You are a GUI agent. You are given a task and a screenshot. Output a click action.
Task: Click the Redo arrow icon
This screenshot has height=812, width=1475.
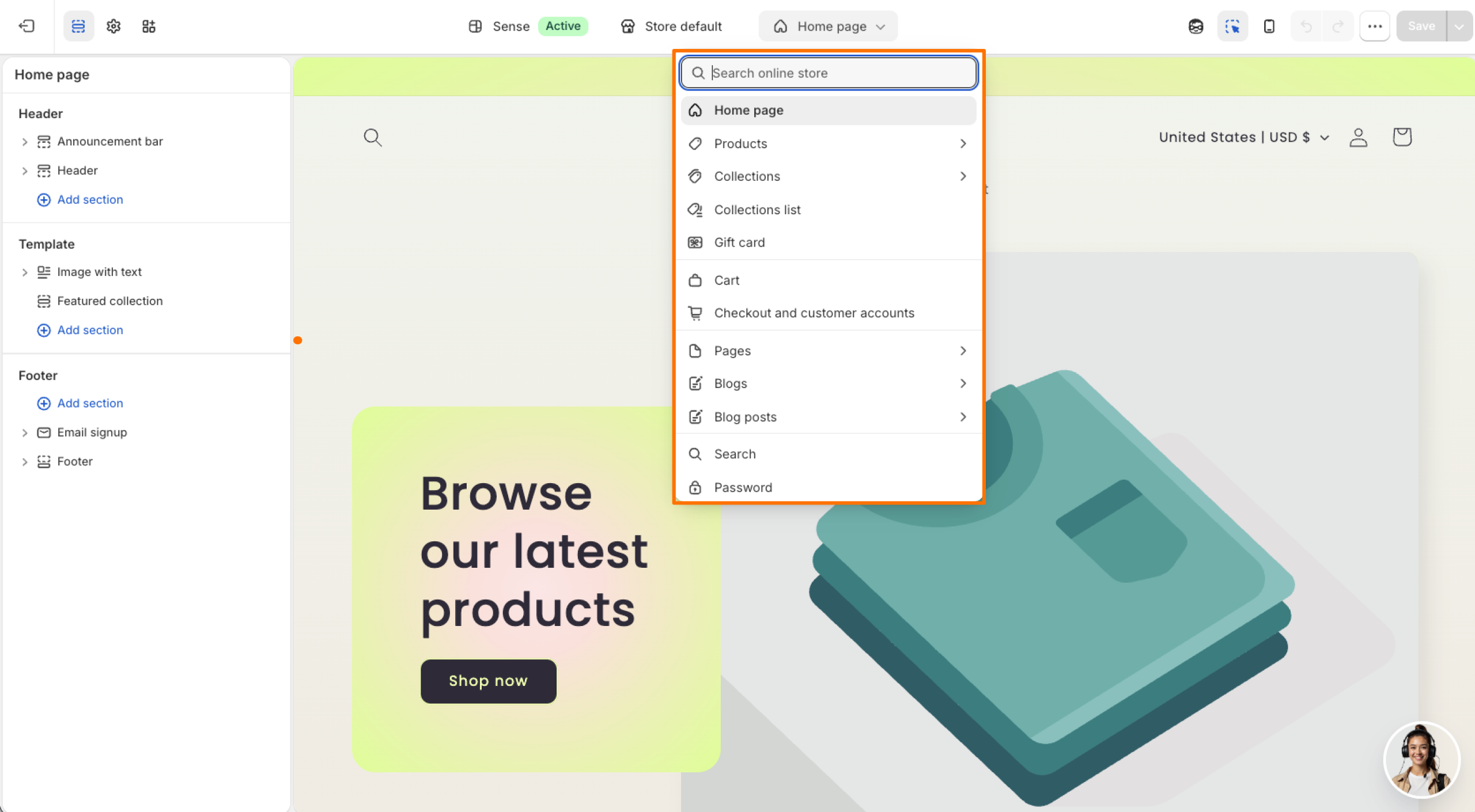coord(1338,26)
